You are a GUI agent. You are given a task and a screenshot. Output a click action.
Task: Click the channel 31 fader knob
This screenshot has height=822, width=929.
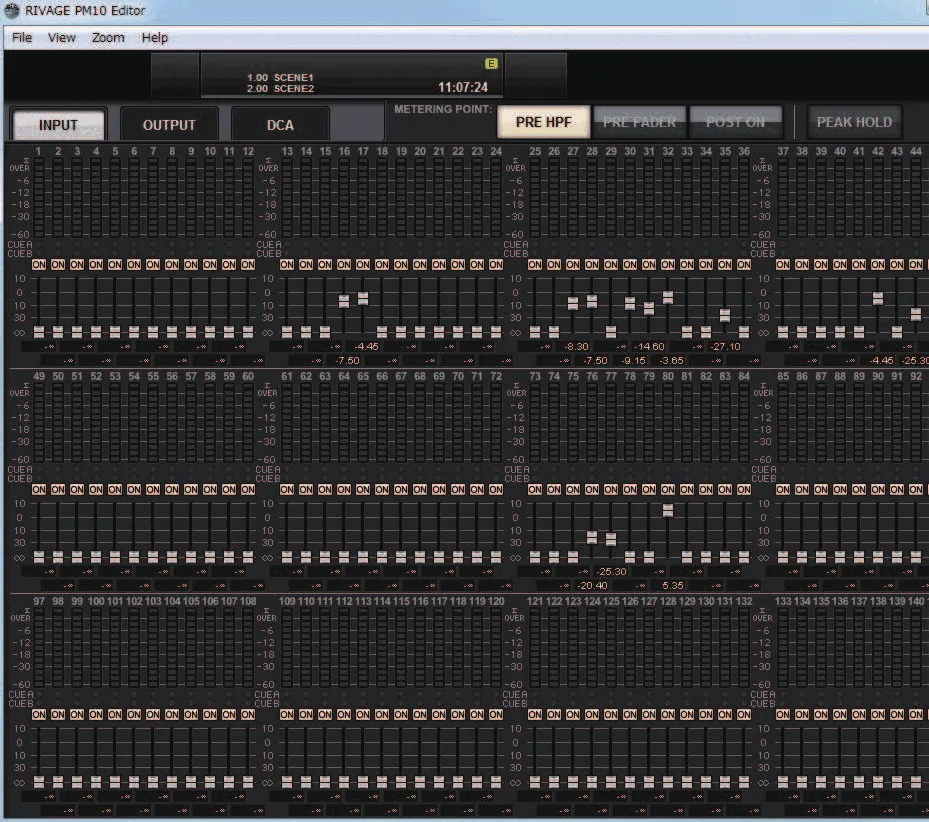pyautogui.click(x=649, y=308)
